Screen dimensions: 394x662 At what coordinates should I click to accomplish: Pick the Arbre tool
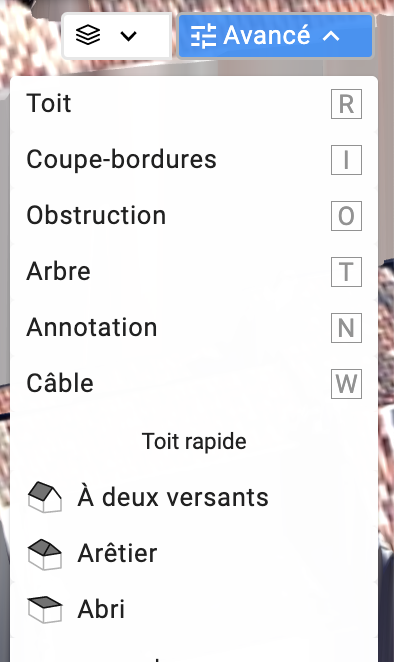(194, 271)
